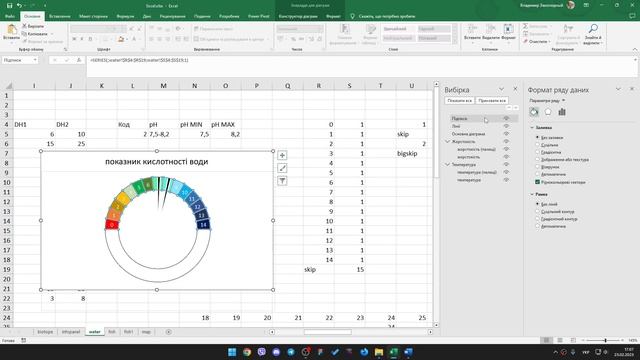The height and width of the screenshot is (360, 640).
Task: Click the Показати все button
Action: pyautogui.click(x=460, y=100)
